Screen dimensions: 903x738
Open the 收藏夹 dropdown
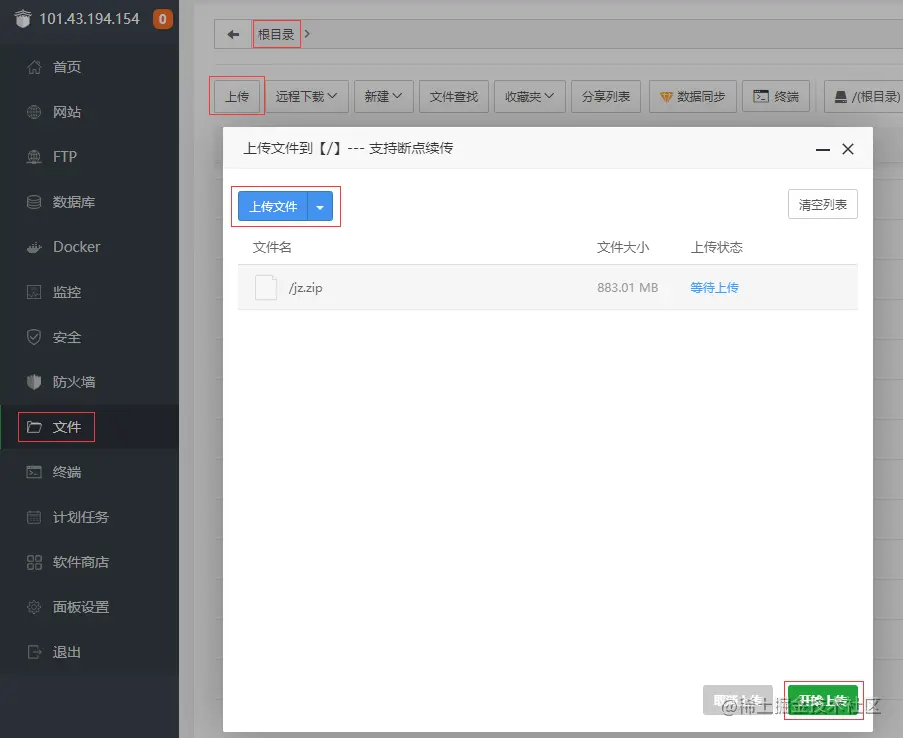point(529,96)
